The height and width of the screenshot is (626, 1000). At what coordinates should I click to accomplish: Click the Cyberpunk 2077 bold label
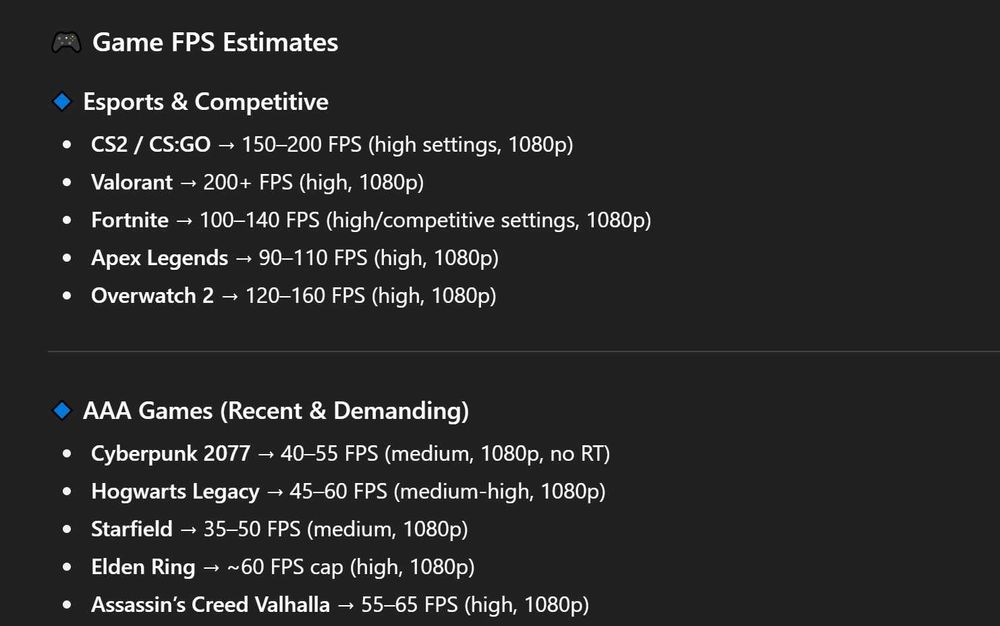click(170, 453)
